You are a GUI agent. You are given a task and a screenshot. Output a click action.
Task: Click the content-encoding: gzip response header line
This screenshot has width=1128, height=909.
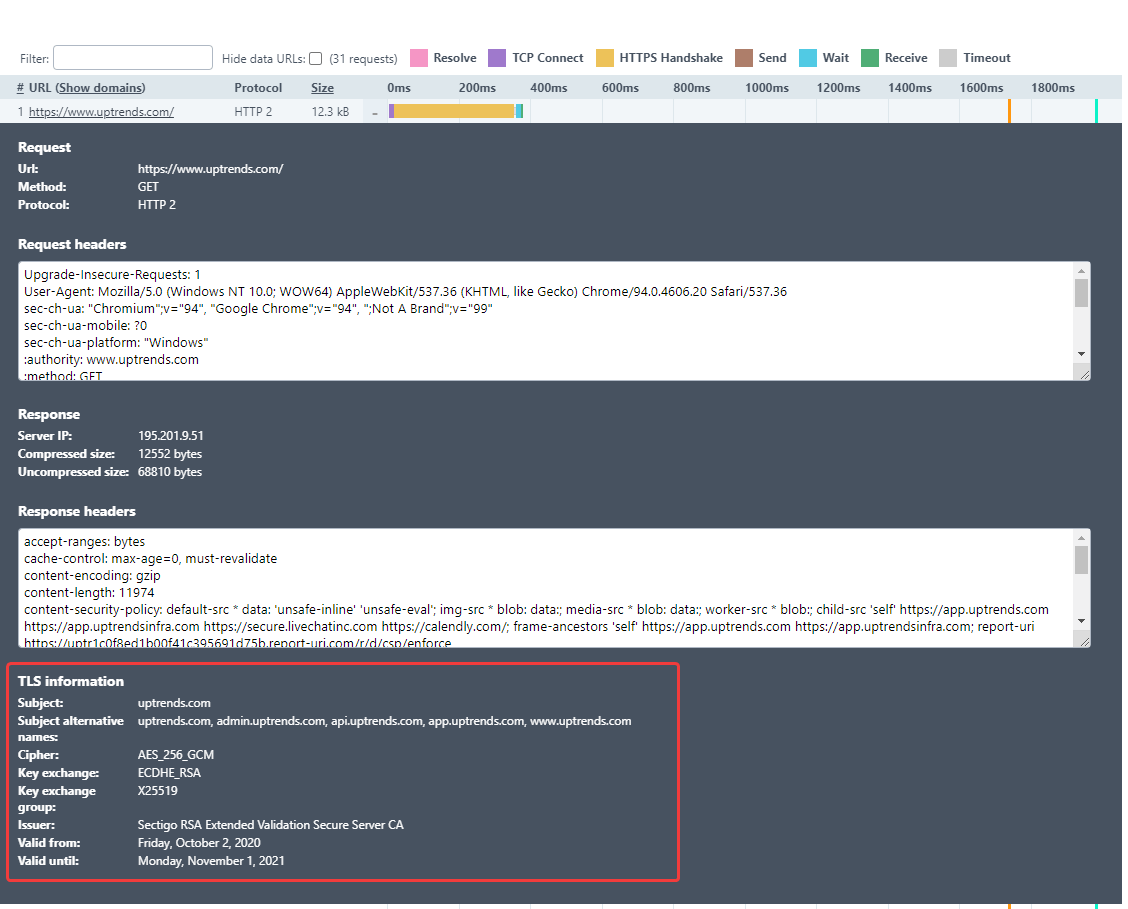pos(92,576)
